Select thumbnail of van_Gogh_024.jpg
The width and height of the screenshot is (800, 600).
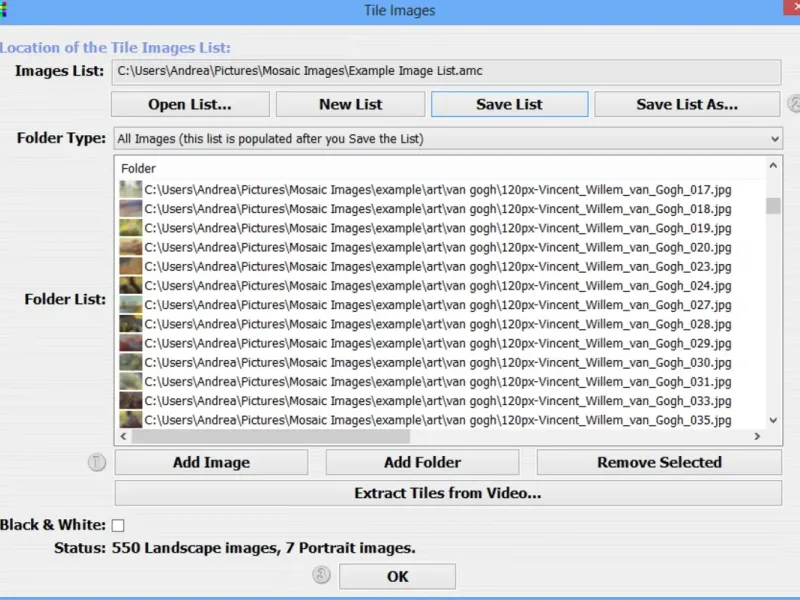tap(131, 285)
